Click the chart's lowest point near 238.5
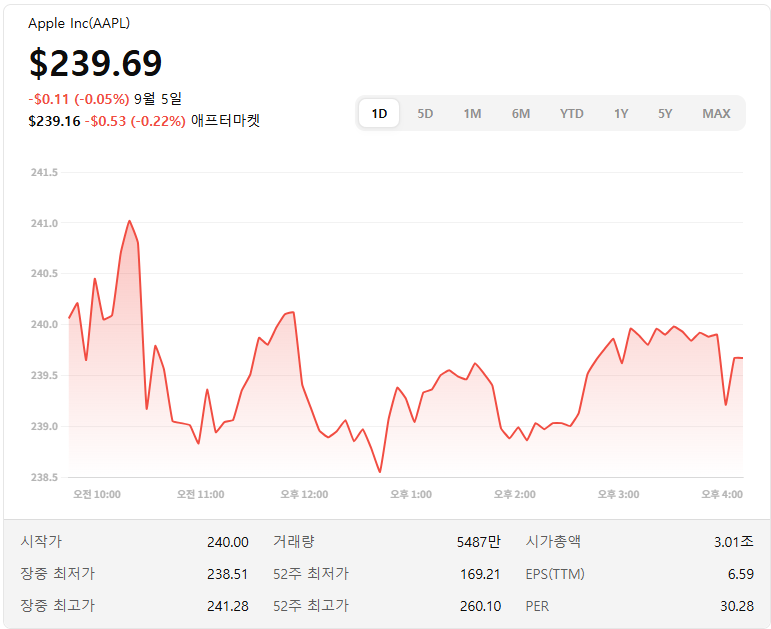 click(x=380, y=472)
